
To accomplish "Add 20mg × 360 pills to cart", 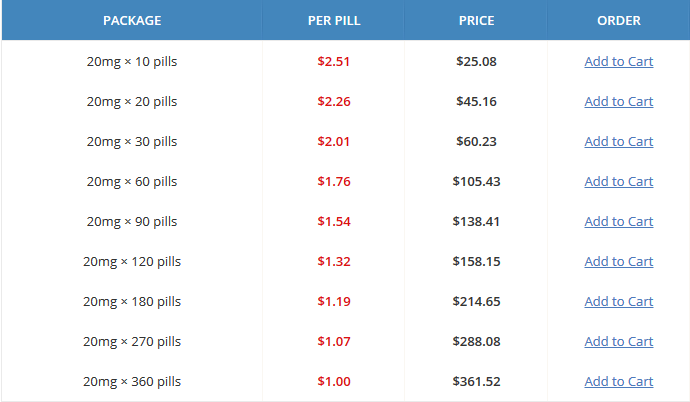I will coord(618,382).
